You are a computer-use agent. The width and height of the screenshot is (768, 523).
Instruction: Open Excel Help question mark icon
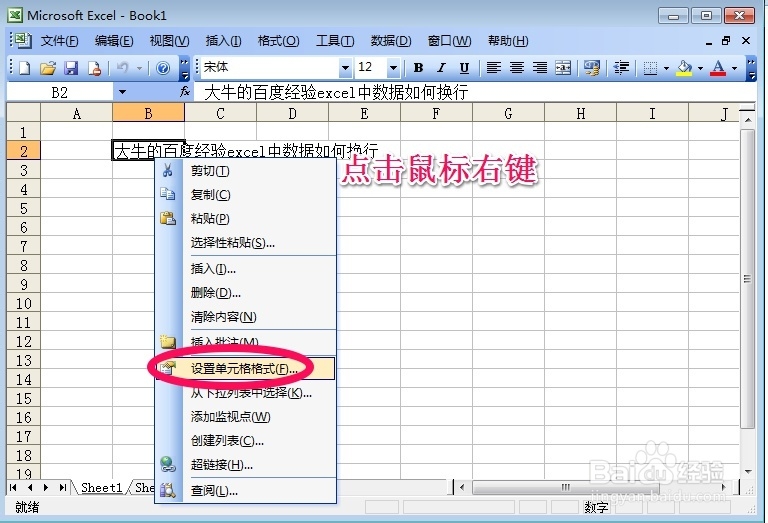click(163, 68)
